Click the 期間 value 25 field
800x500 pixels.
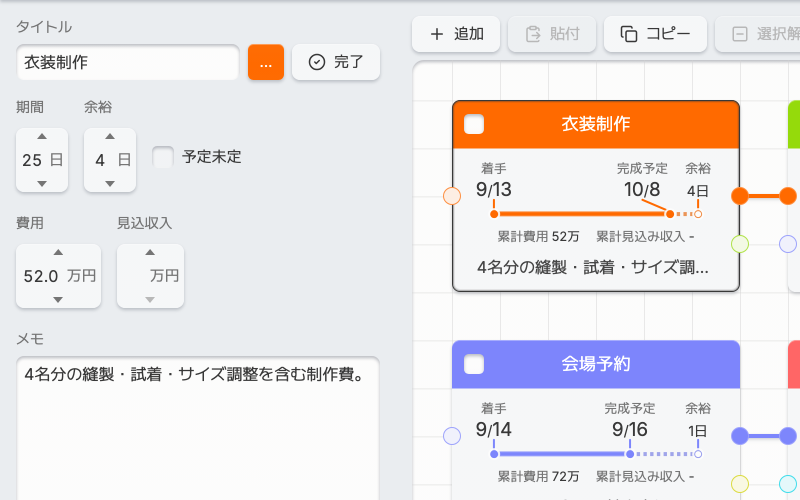[x=32, y=160]
